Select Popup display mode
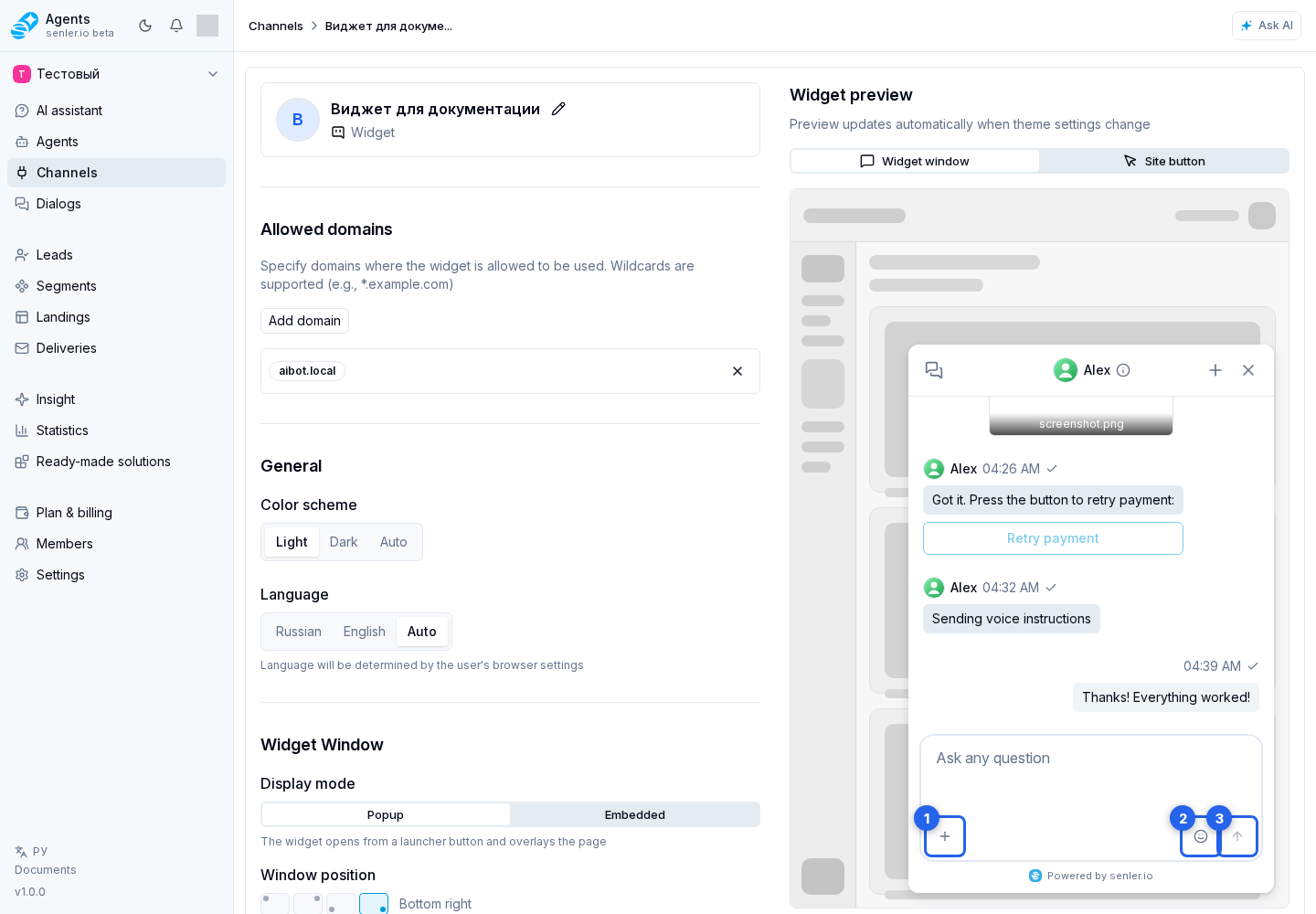Viewport: 1316px width, 914px height. pyautogui.click(x=386, y=814)
